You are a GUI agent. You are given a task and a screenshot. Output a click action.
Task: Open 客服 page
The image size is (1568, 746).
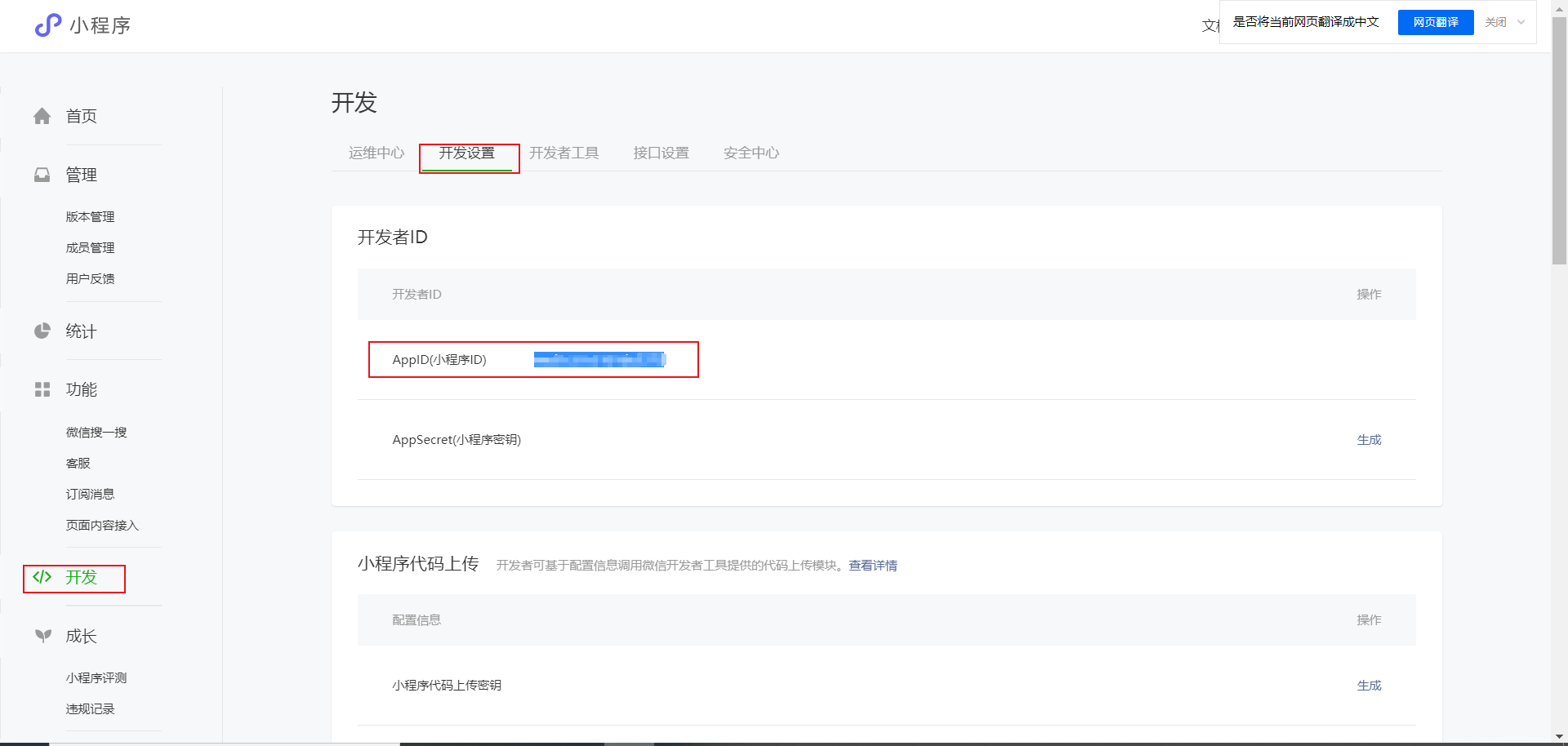(78, 463)
